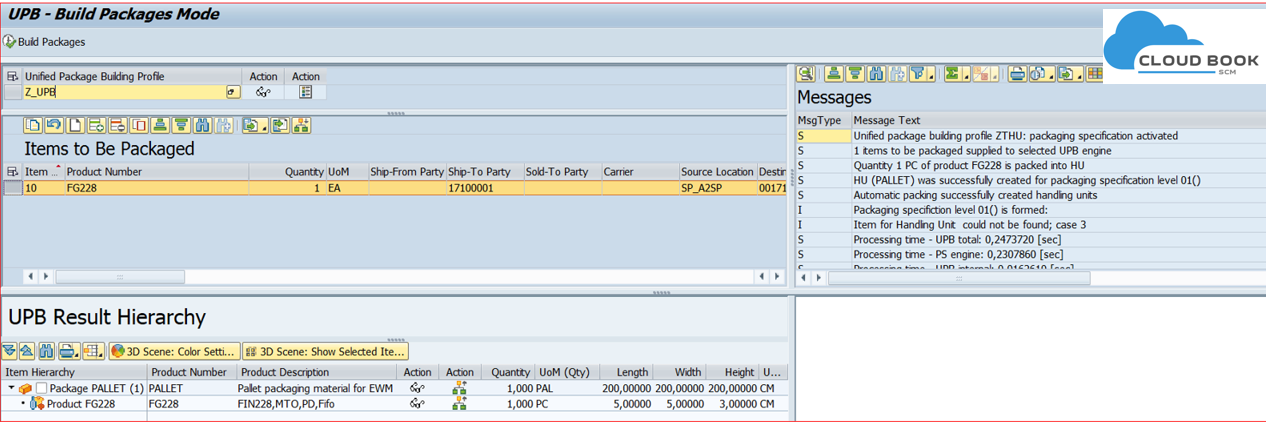Image resolution: width=1266 pixels, height=432 pixels.
Task: Click the Append Row icon in Items toolbar
Action: [x=96, y=125]
